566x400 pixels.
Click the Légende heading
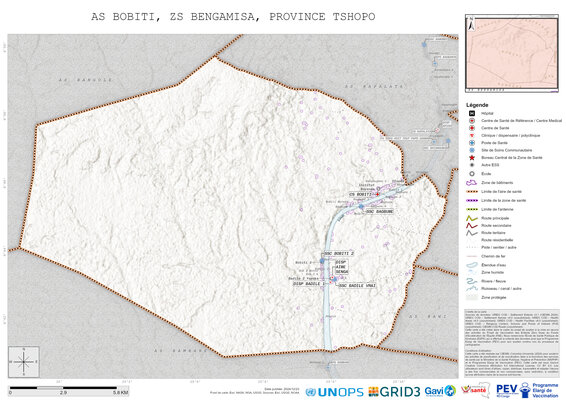pos(477,105)
